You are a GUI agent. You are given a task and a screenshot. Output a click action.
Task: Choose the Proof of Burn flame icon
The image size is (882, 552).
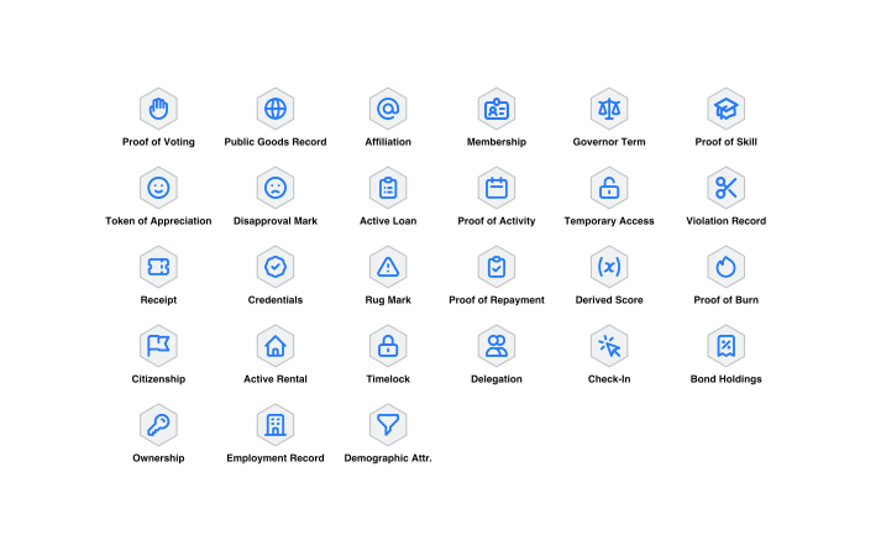click(726, 266)
